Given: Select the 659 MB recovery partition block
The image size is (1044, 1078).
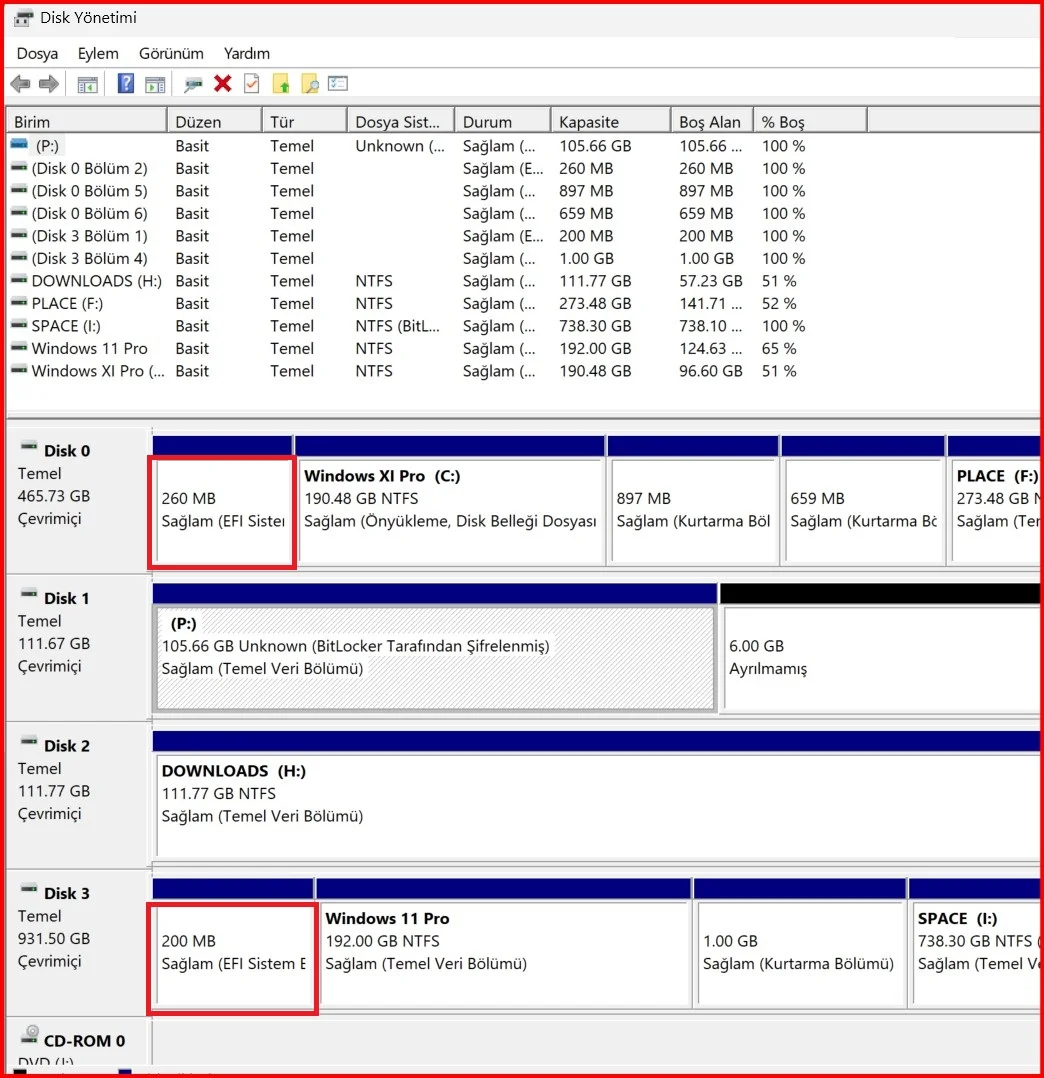Looking at the screenshot, I should tap(863, 512).
